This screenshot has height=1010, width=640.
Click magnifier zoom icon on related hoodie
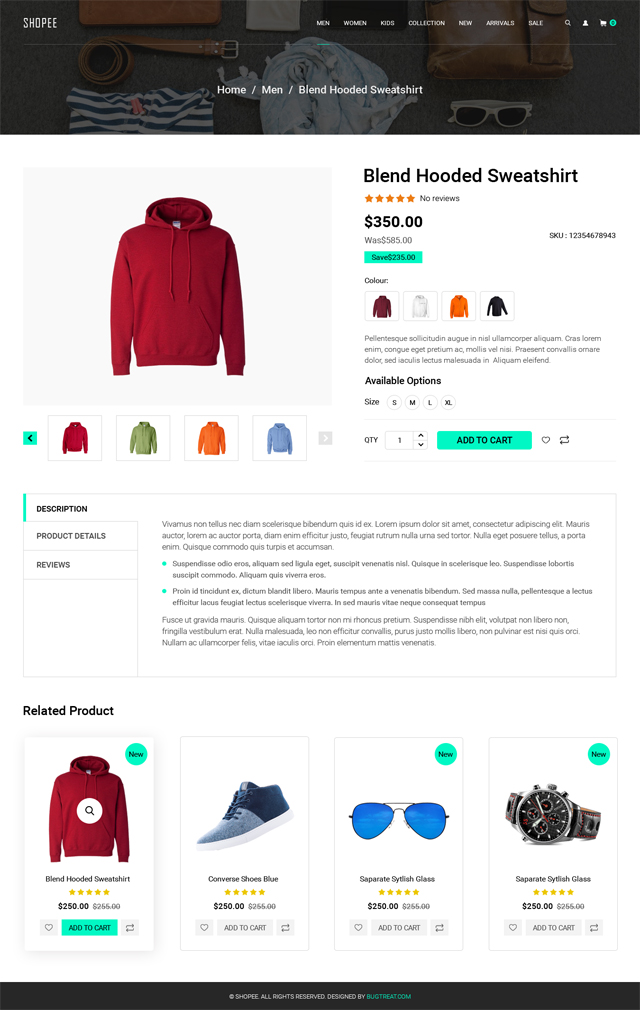point(89,810)
